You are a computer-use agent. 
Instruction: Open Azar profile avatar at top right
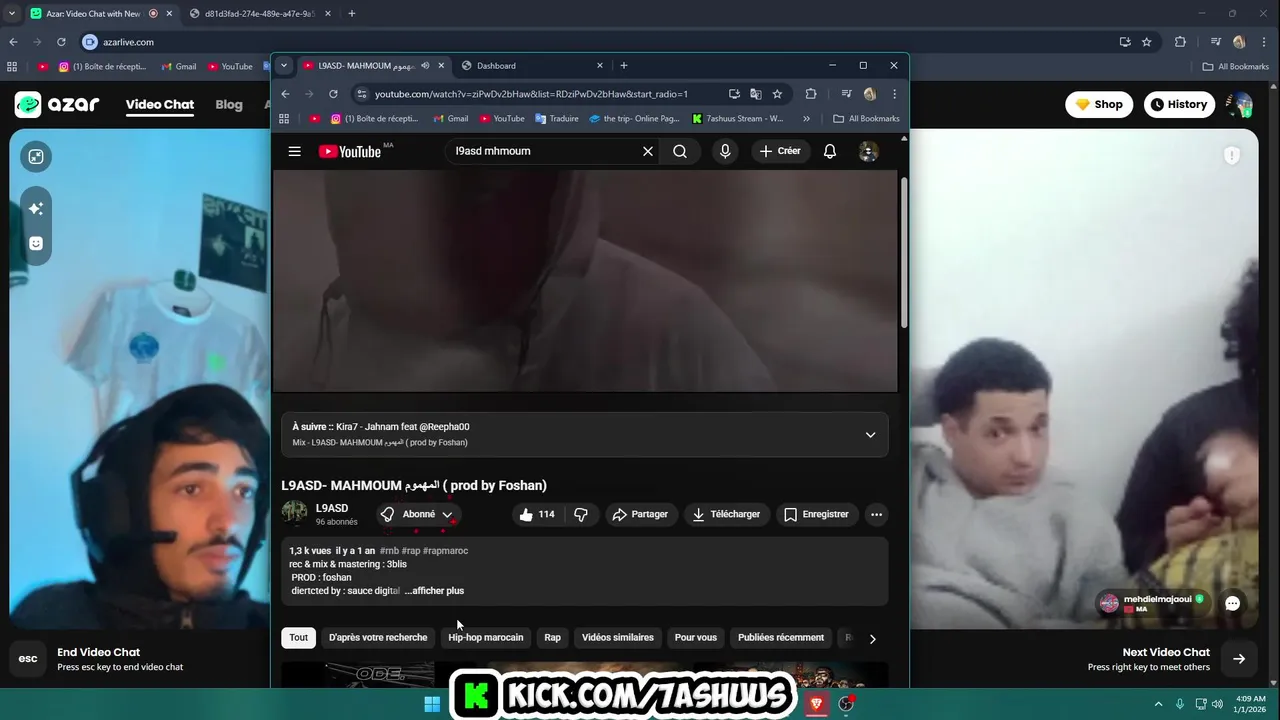(x=1239, y=104)
